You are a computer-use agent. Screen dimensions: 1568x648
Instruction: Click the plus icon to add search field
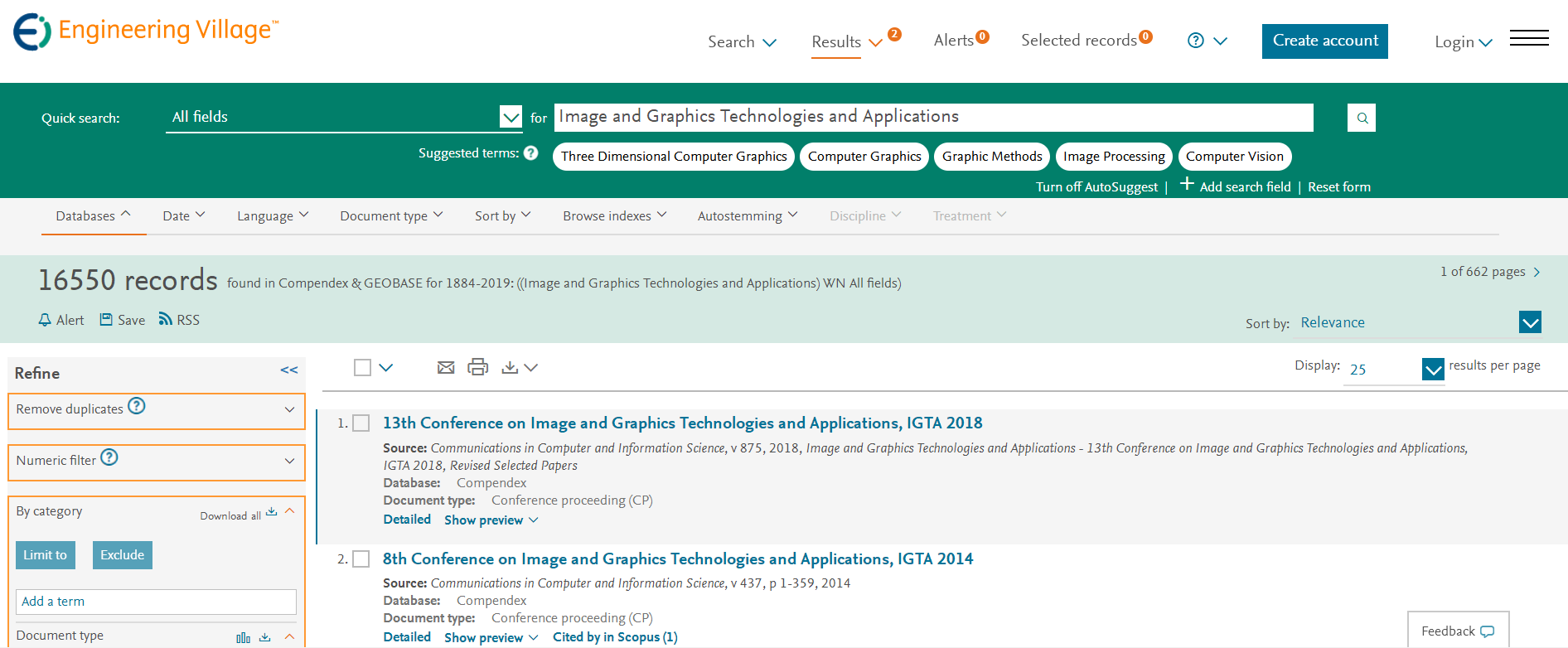1187,184
